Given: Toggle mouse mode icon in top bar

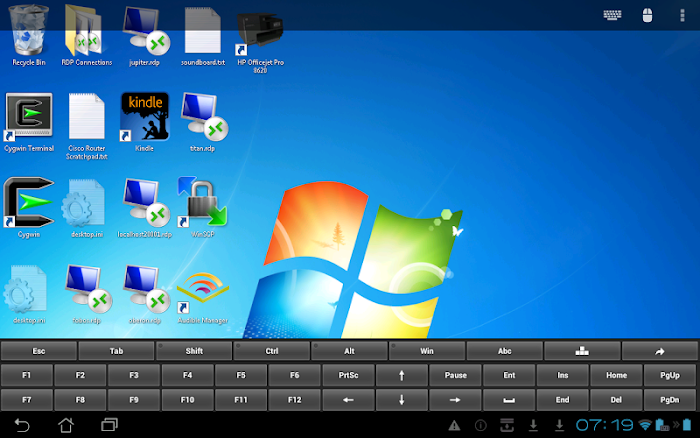Looking at the screenshot, I should 646,15.
